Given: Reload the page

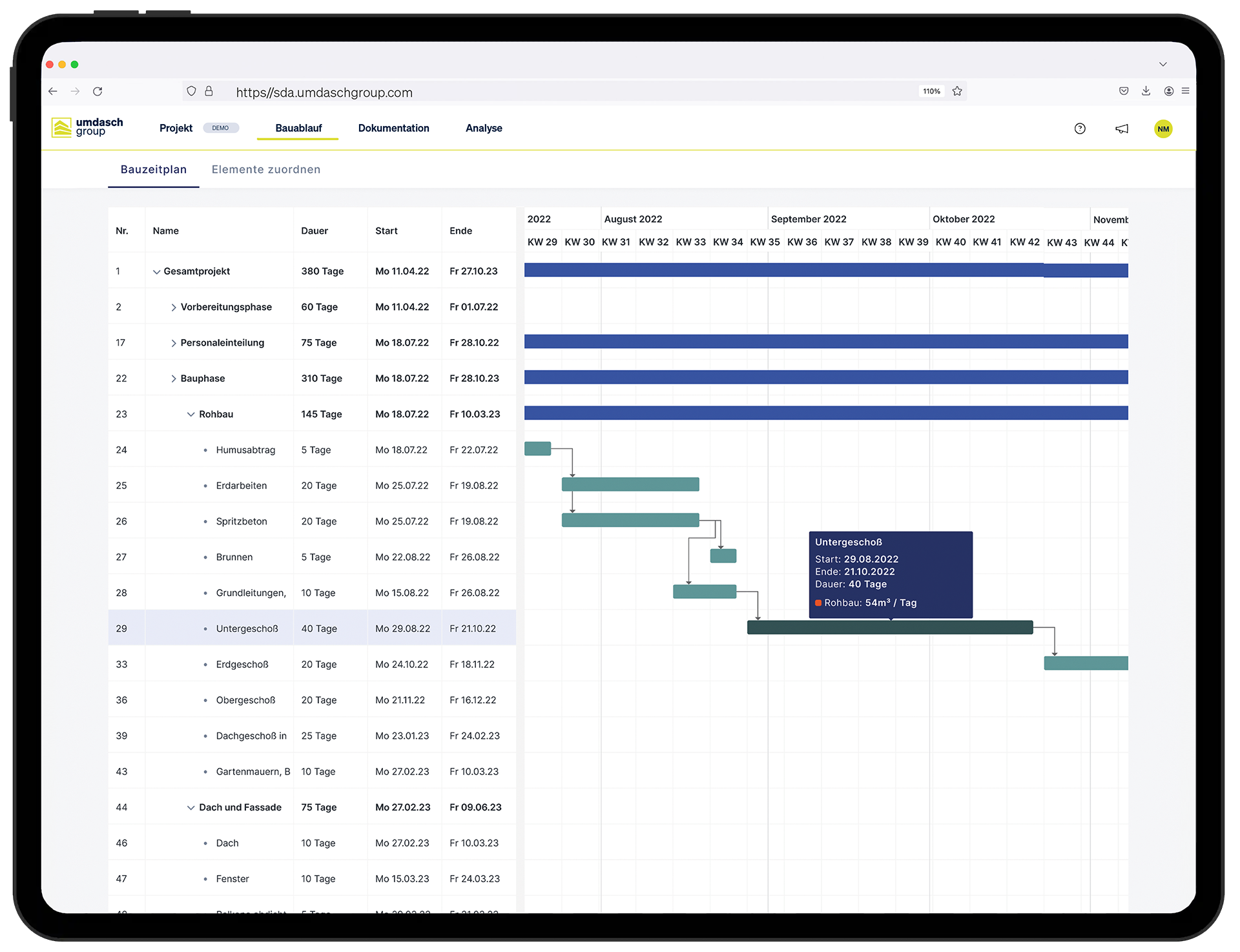Looking at the screenshot, I should tap(98, 91).
